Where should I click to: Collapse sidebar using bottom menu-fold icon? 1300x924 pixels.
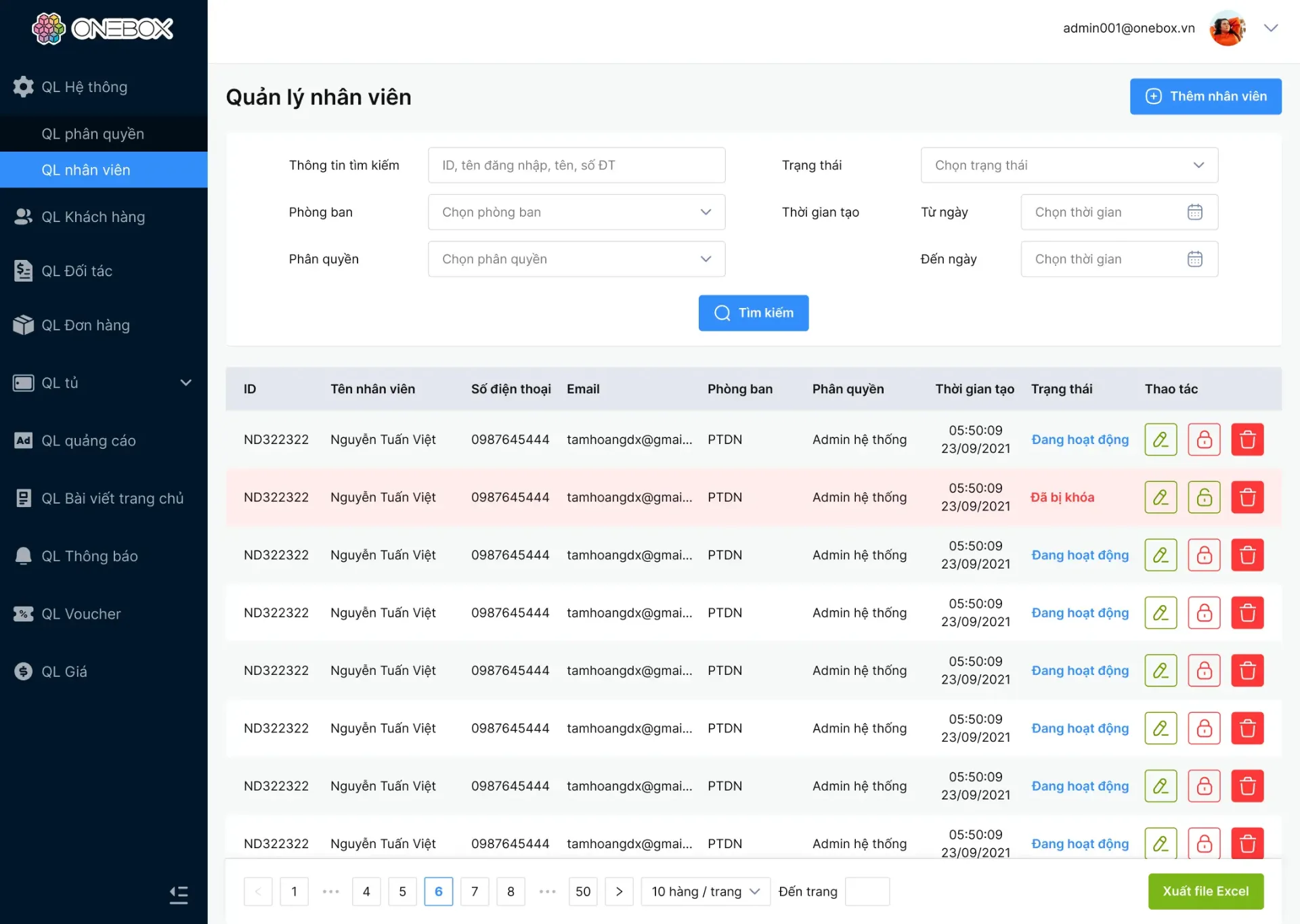(179, 895)
